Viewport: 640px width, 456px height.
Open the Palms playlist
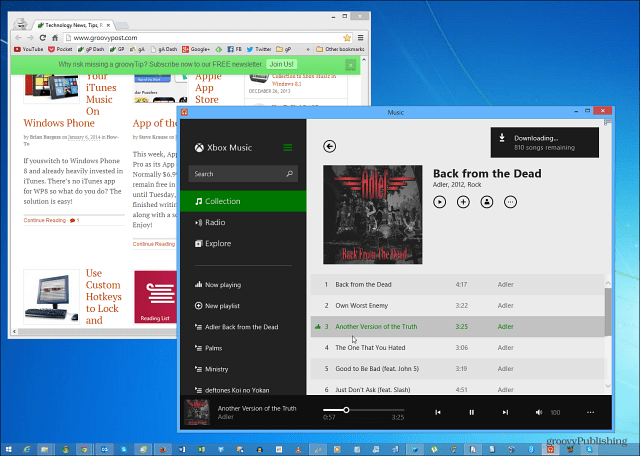(x=209, y=348)
